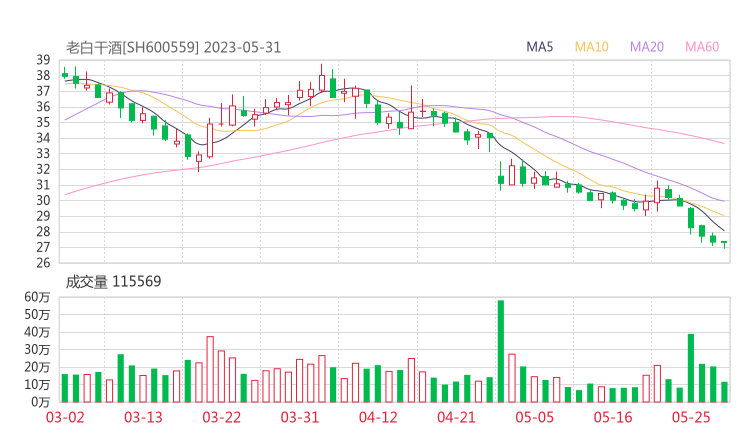Click the 03-02 date axis label
Viewport: 740px width, 440px height.
tap(65, 417)
